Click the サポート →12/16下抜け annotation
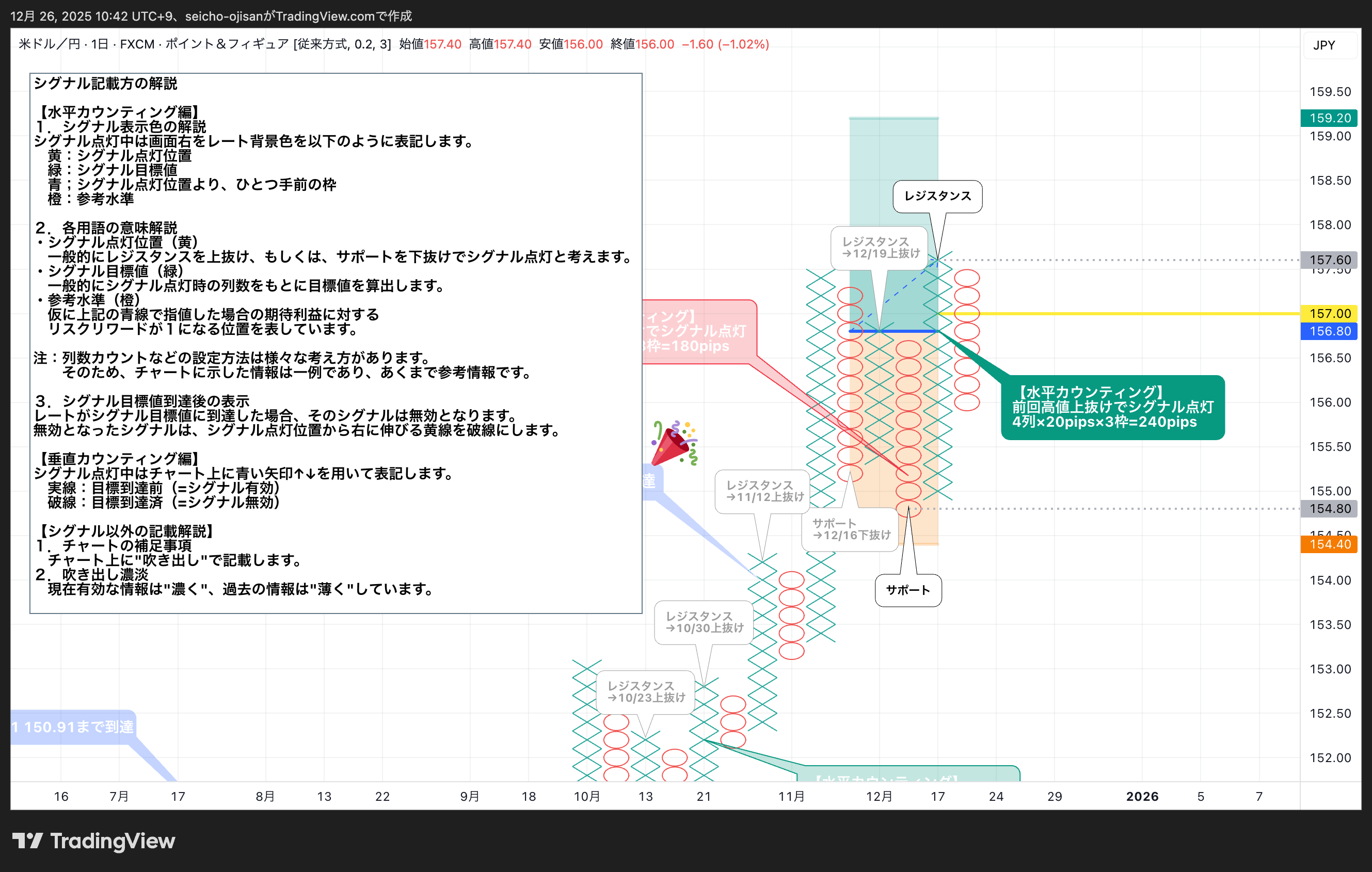1372x872 pixels. point(851,528)
